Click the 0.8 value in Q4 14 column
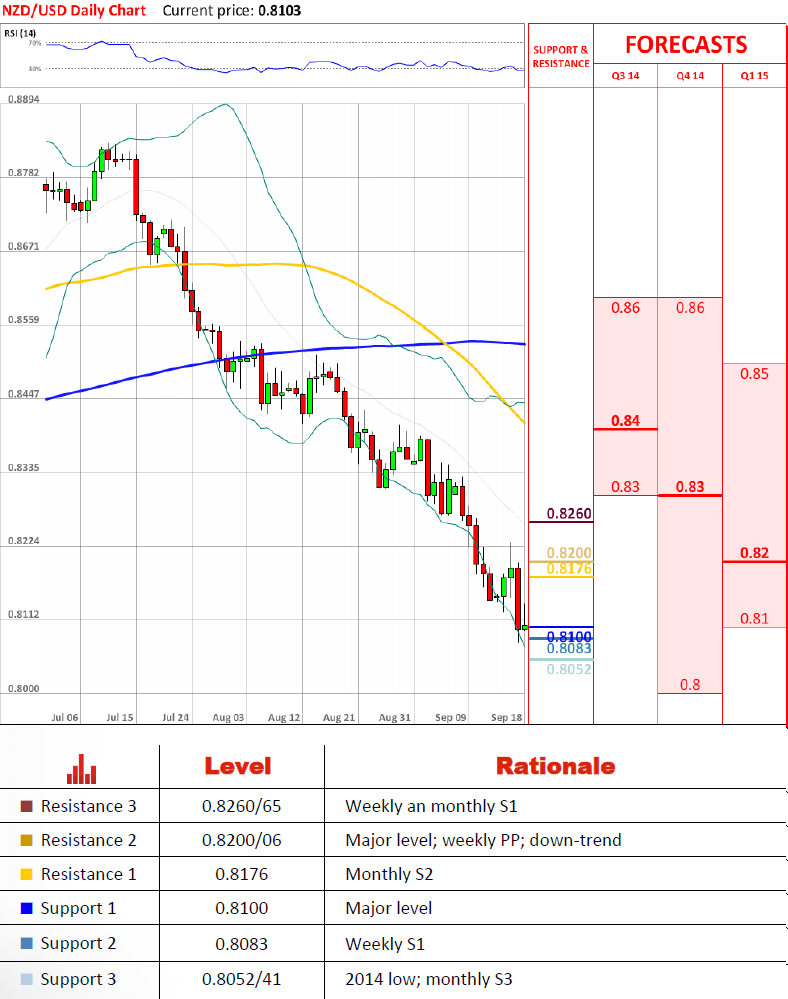 pos(690,685)
